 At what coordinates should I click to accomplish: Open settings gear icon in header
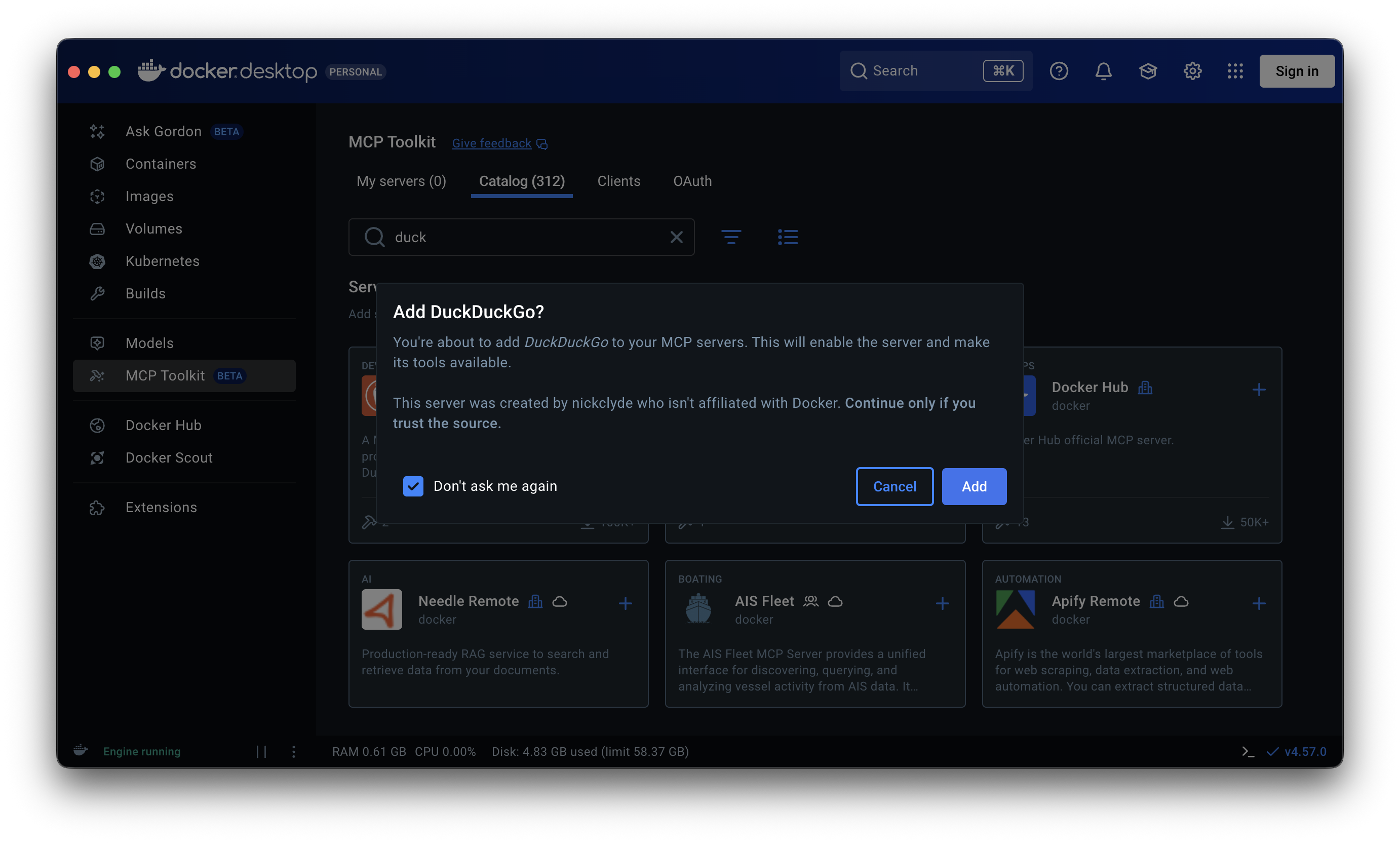click(x=1192, y=71)
